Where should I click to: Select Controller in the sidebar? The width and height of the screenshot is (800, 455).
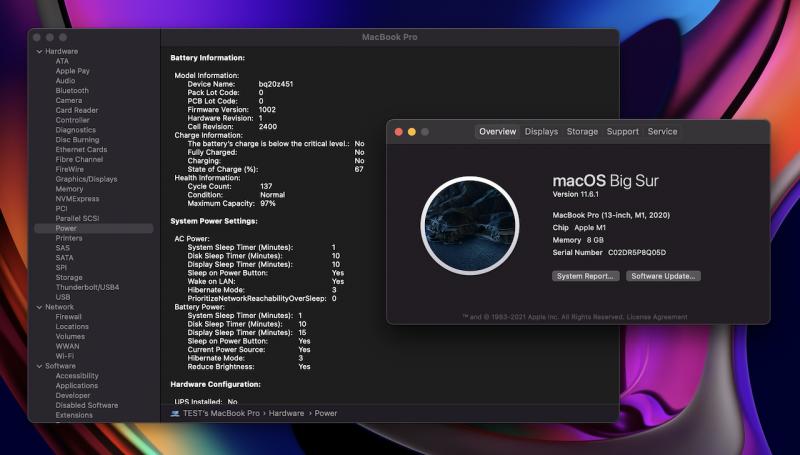[x=72, y=120]
